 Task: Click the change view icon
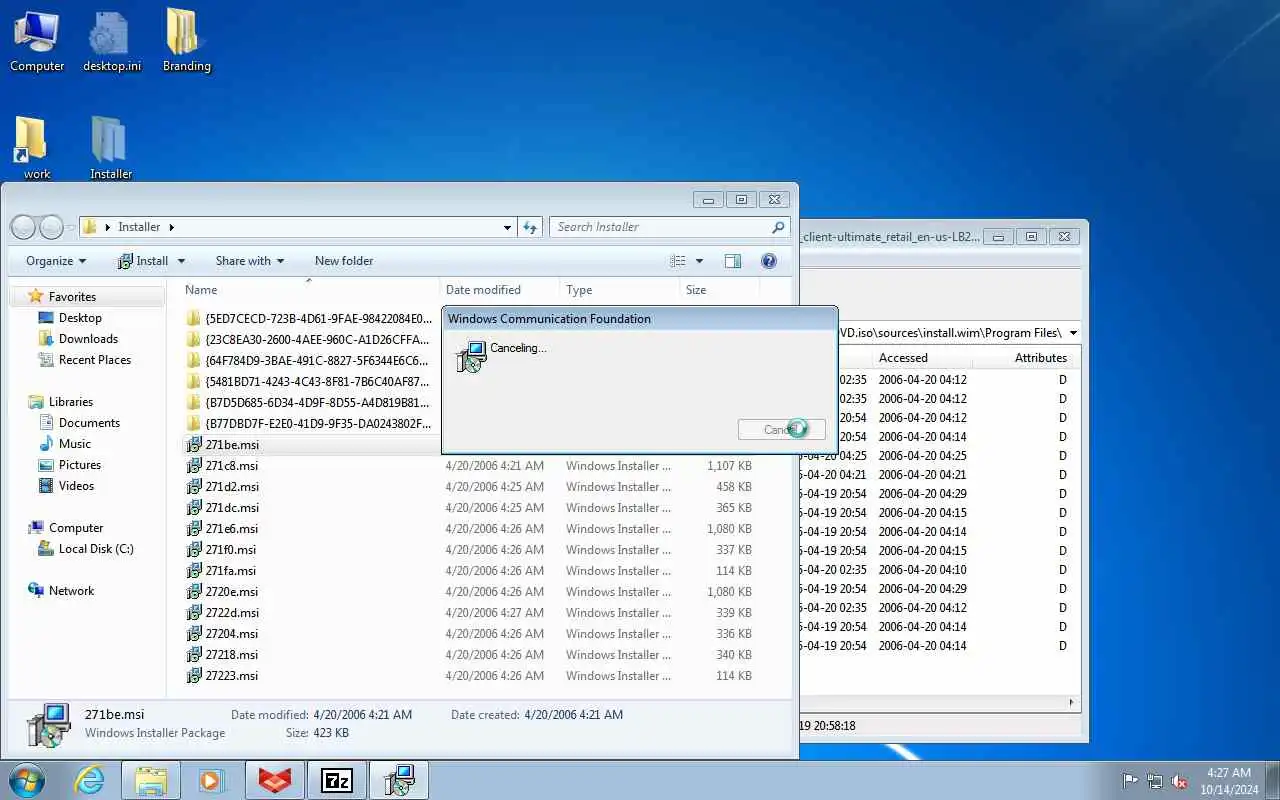678,261
